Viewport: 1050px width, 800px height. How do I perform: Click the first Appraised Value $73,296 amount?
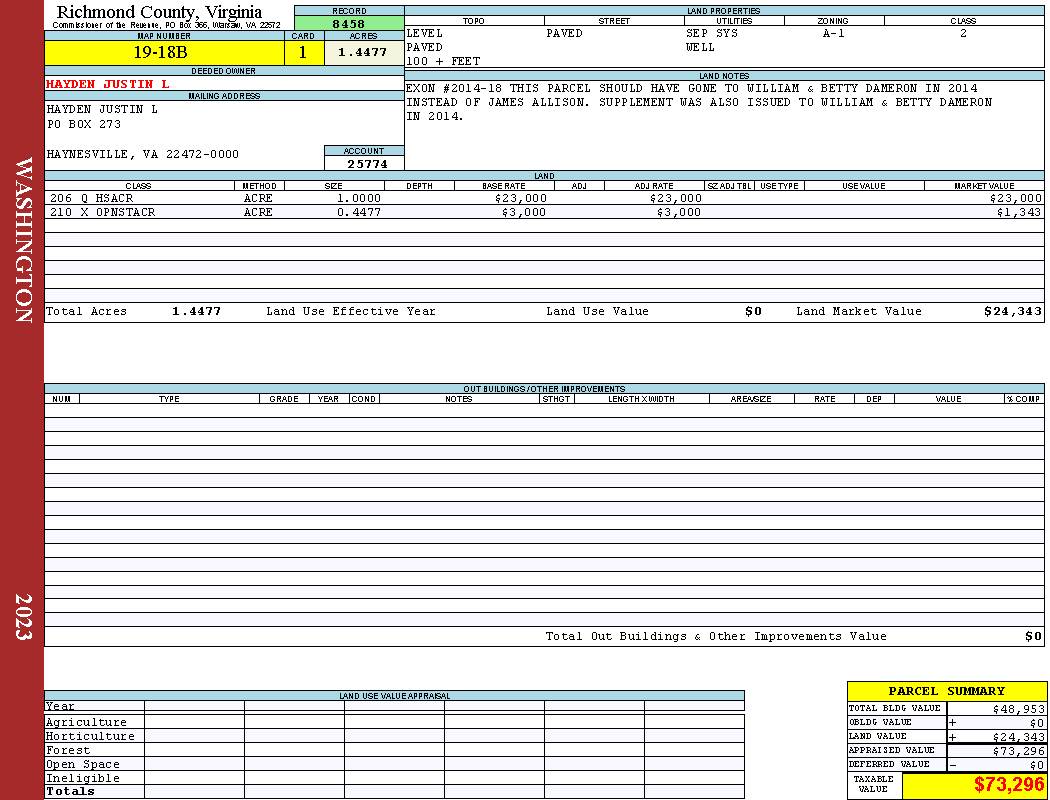pyautogui.click(x=1019, y=751)
